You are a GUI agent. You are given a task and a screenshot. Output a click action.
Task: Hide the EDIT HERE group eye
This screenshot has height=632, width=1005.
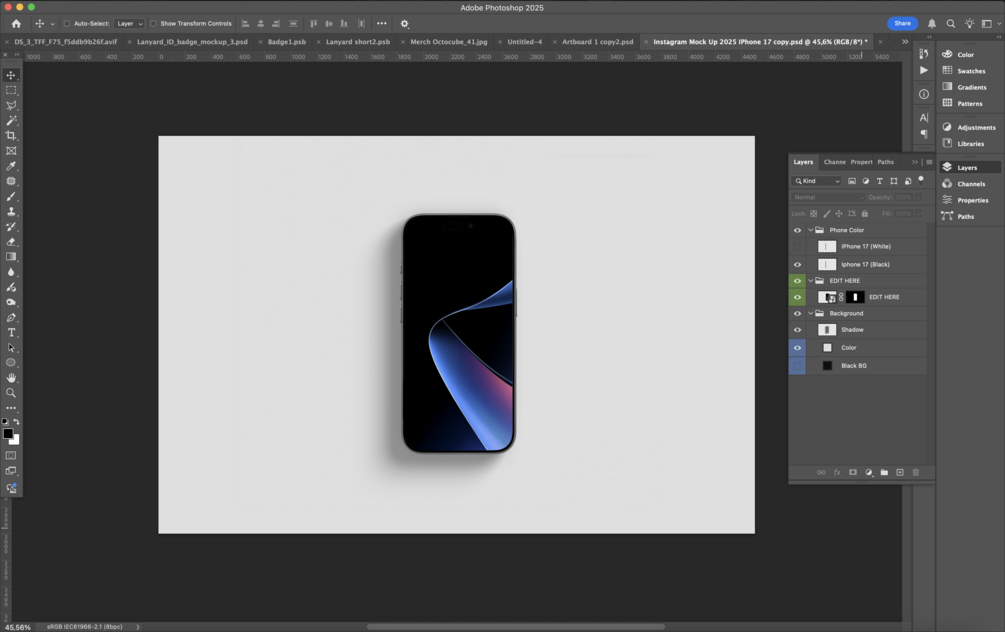click(x=797, y=281)
